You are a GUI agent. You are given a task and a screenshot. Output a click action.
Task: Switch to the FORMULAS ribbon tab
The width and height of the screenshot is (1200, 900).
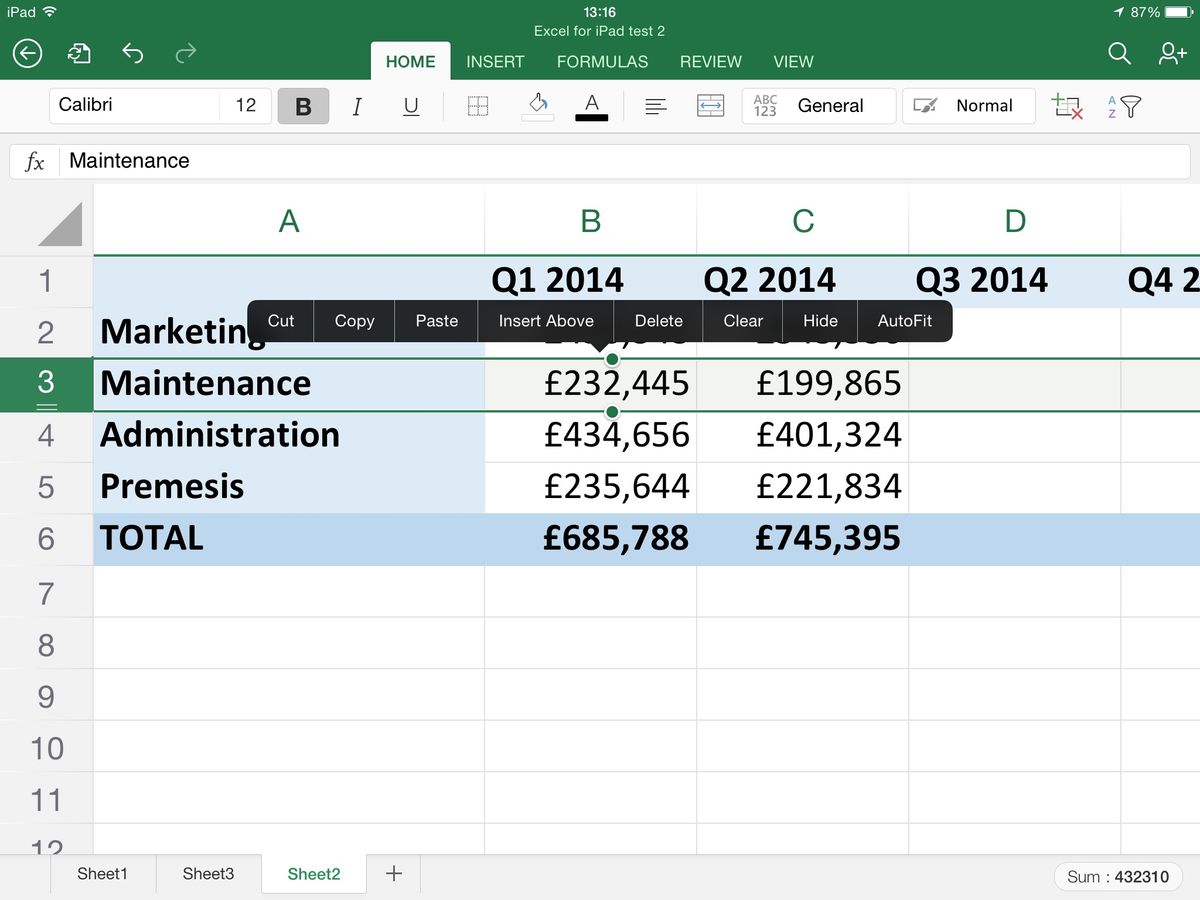(x=602, y=62)
